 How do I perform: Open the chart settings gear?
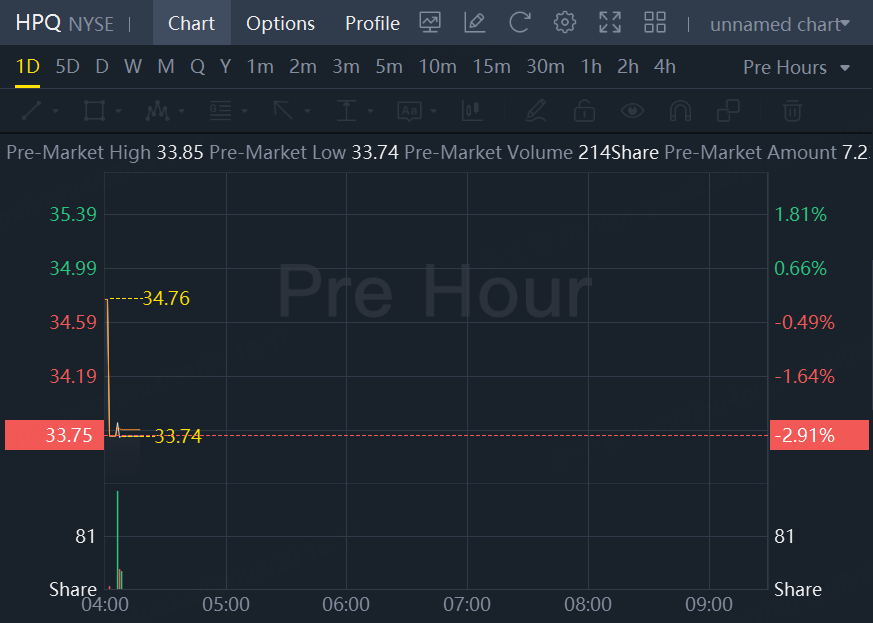565,23
